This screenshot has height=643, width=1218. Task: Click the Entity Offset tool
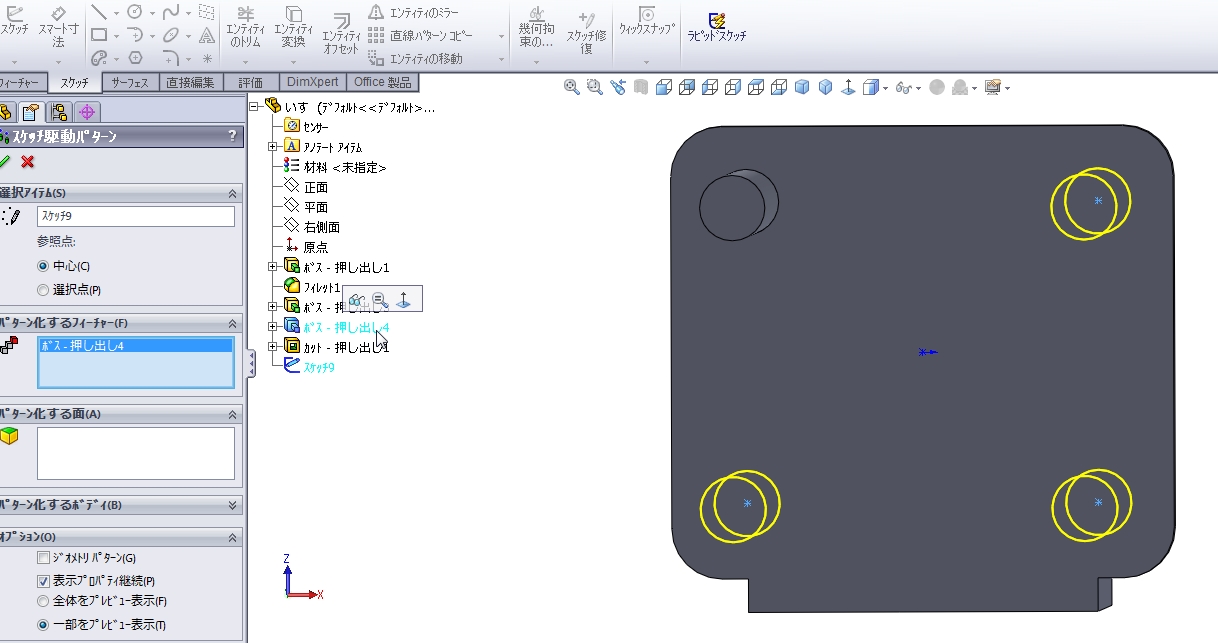click(341, 33)
